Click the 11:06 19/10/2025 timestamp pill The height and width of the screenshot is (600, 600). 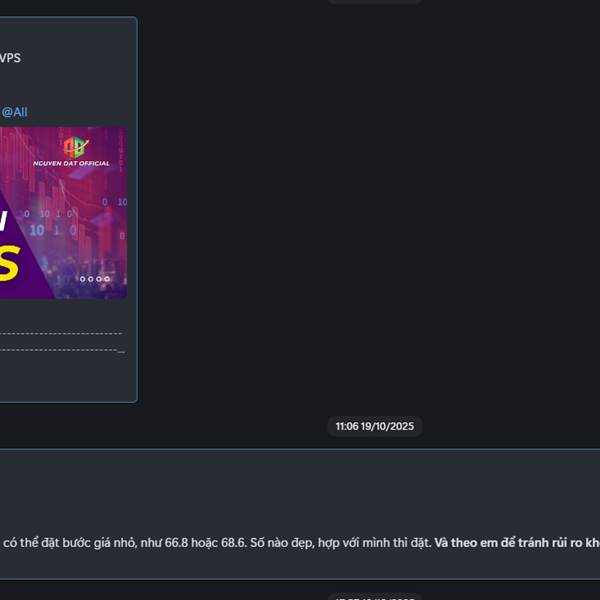click(x=375, y=426)
